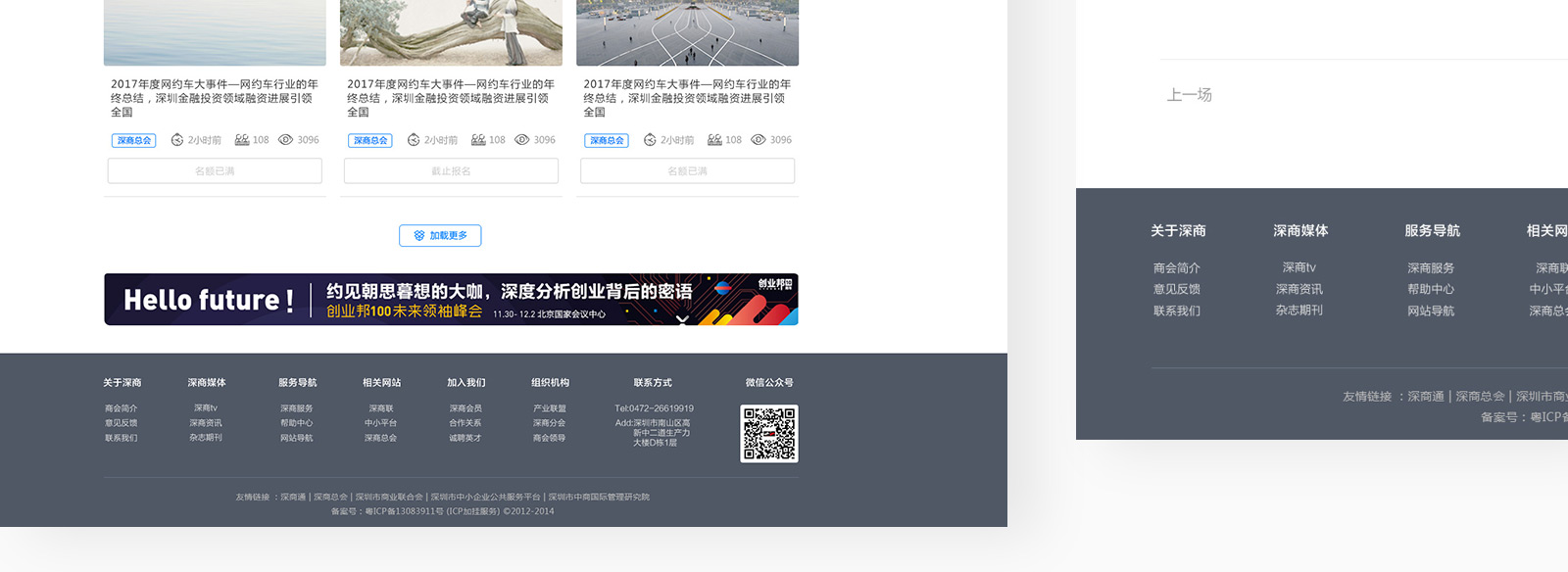Screen dimensions: 1568x572
Task: Click 网站导航 in the enlarged right footer
Action: (x=1431, y=310)
